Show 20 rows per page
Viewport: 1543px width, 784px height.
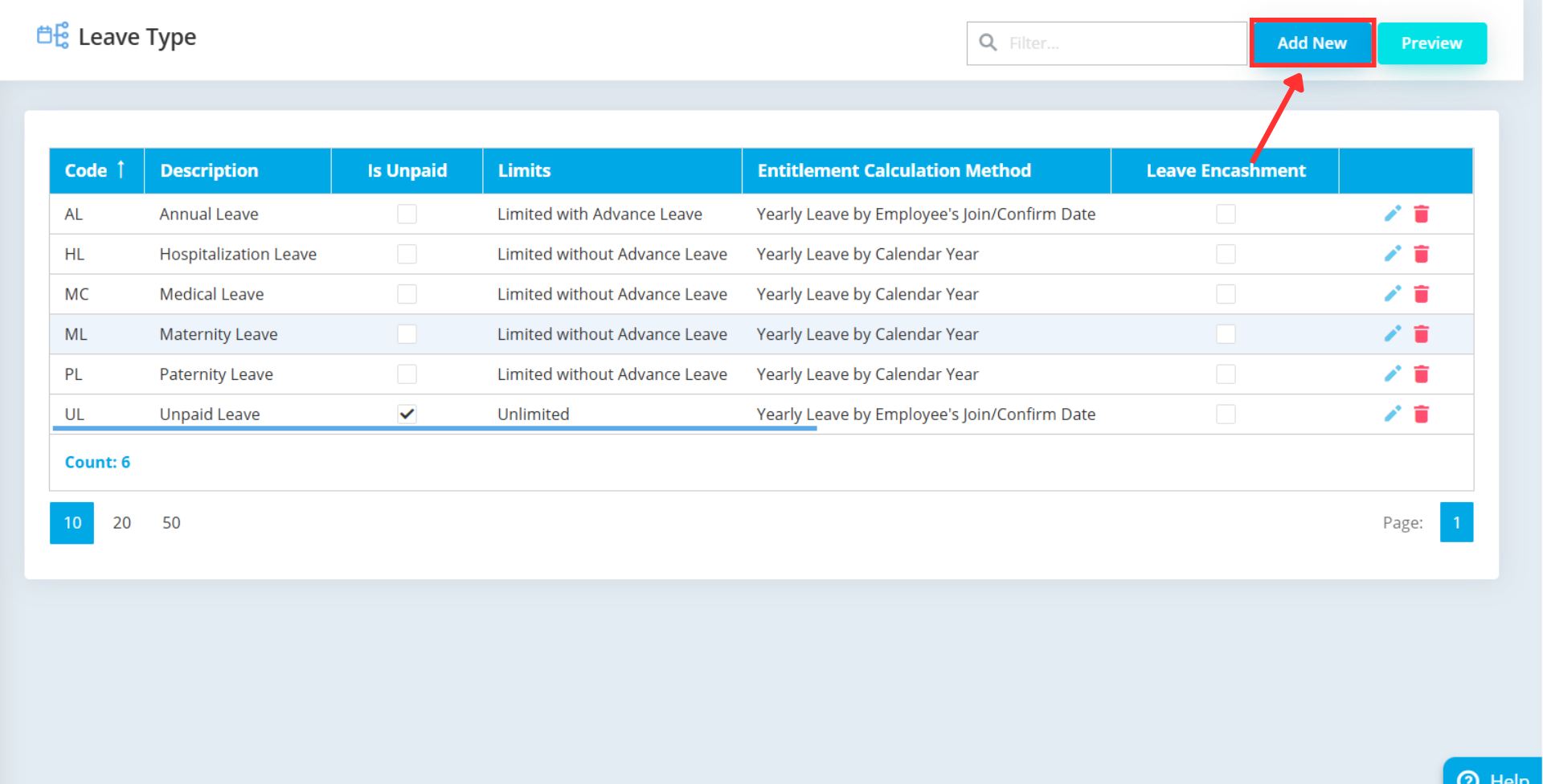(x=122, y=523)
